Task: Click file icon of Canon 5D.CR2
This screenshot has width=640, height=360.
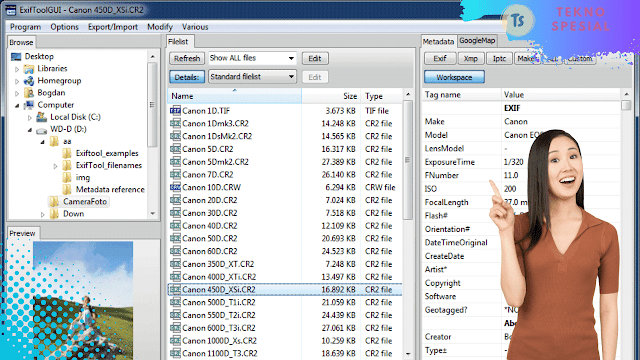Action: click(175, 149)
